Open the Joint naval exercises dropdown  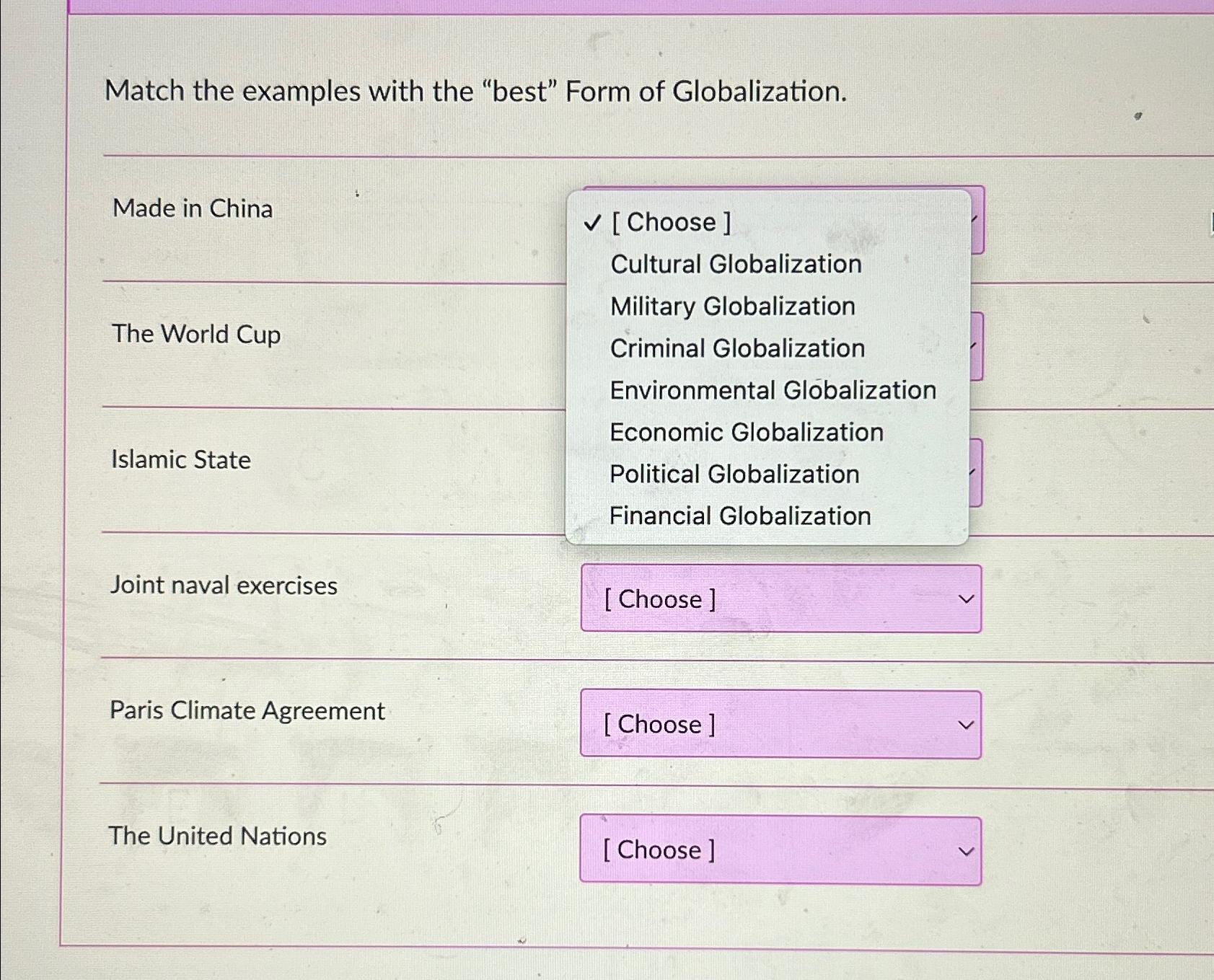pos(781,599)
